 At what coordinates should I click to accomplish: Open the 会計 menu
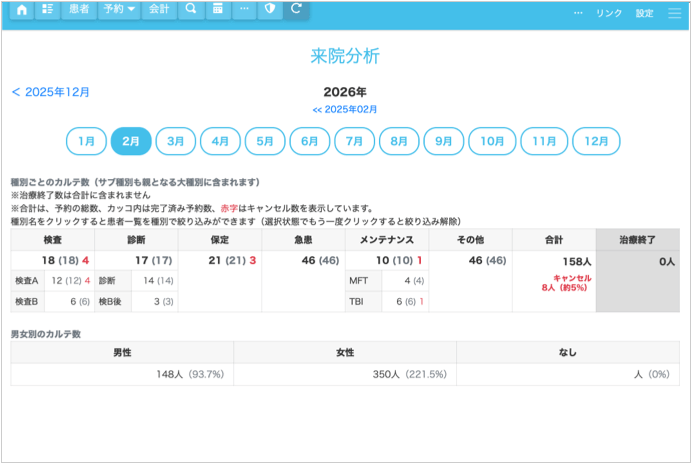click(x=158, y=10)
